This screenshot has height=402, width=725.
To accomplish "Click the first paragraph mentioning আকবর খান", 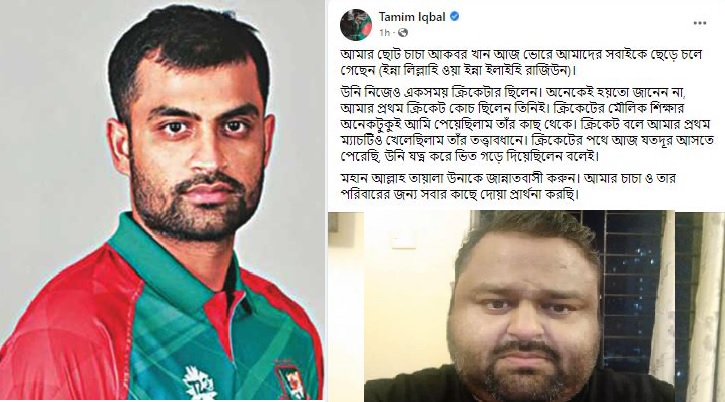I will pyautogui.click(x=521, y=62).
